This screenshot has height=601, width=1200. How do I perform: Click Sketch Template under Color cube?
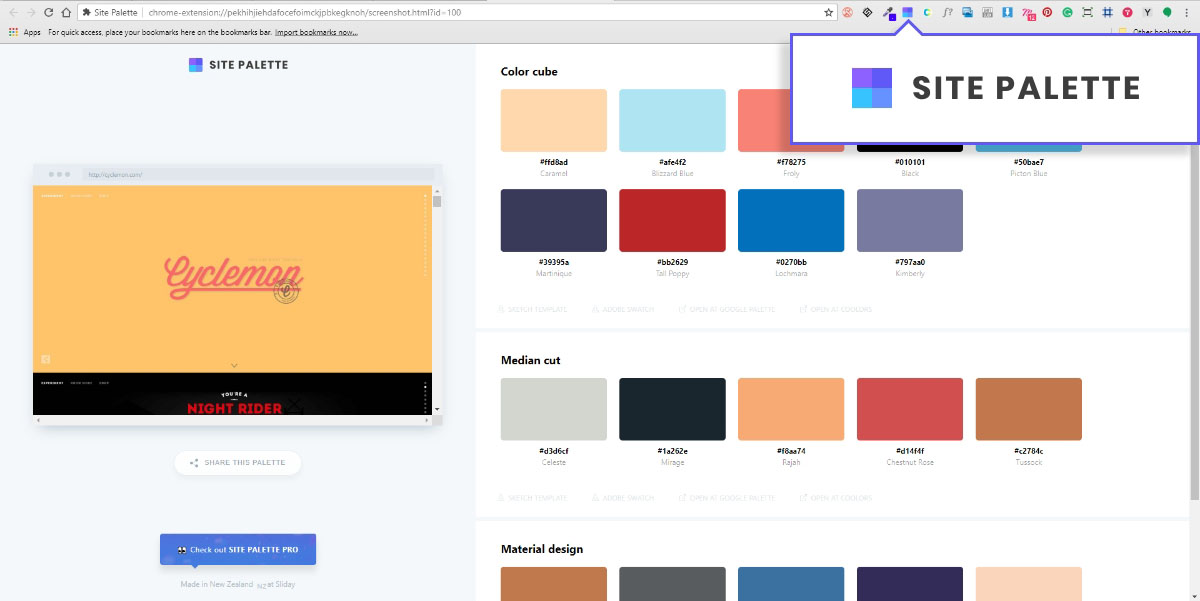pyautogui.click(x=533, y=309)
